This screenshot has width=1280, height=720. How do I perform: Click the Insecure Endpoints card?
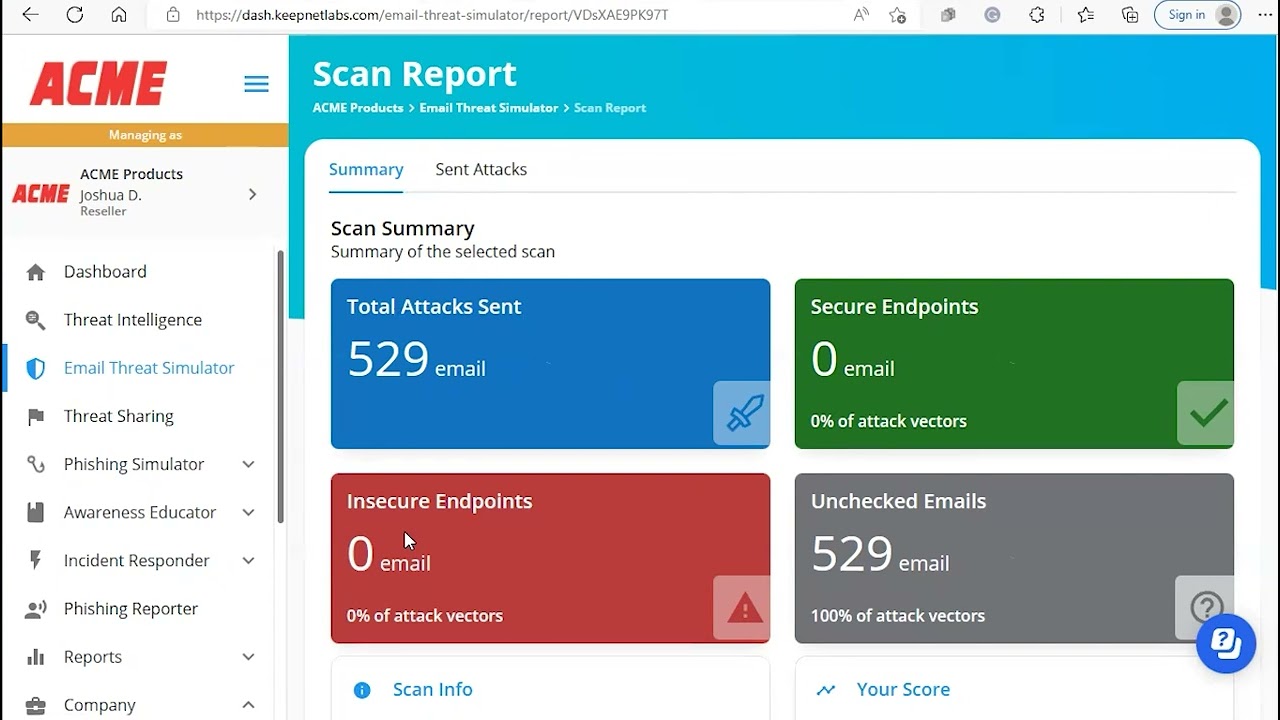click(x=551, y=558)
